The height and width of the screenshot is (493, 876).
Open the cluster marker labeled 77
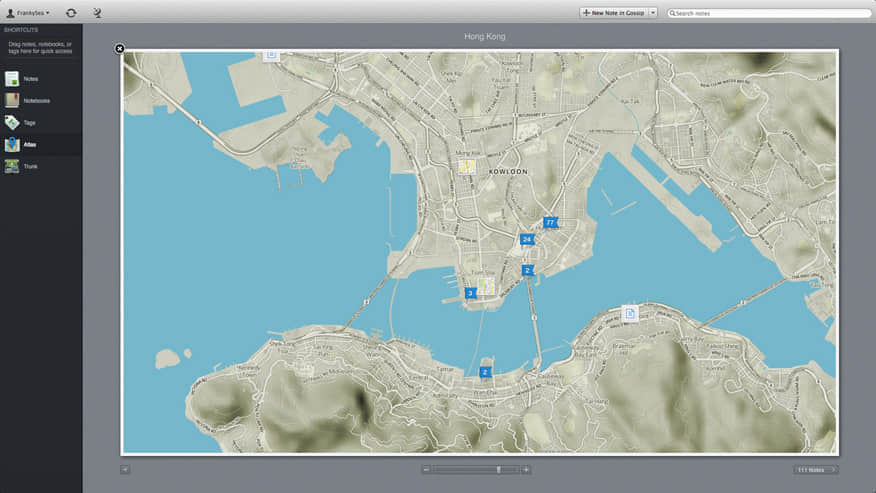pyautogui.click(x=550, y=222)
